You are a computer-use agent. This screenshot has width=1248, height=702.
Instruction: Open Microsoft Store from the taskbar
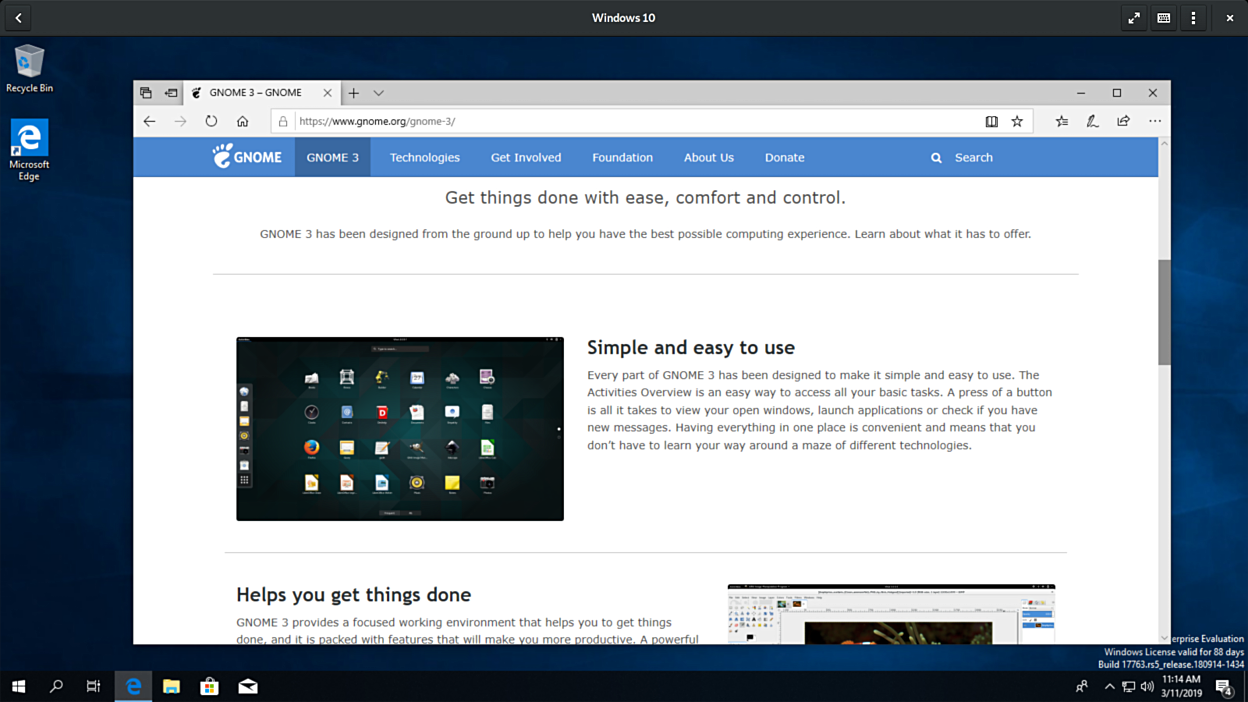[x=209, y=686]
